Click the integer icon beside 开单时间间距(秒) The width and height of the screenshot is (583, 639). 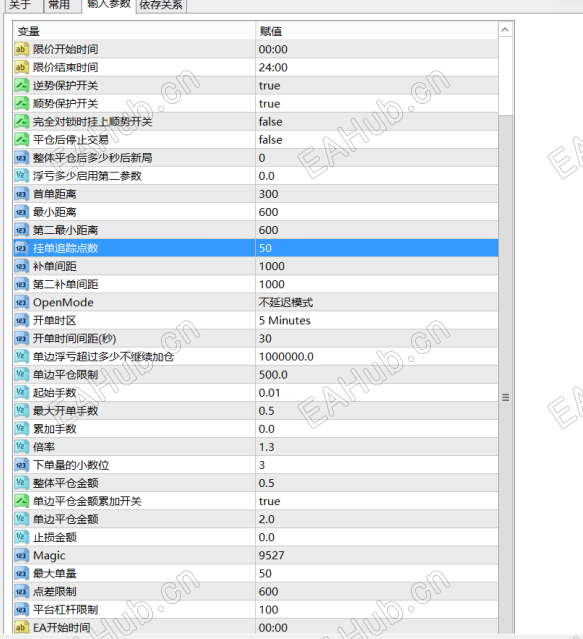click(x=21, y=338)
